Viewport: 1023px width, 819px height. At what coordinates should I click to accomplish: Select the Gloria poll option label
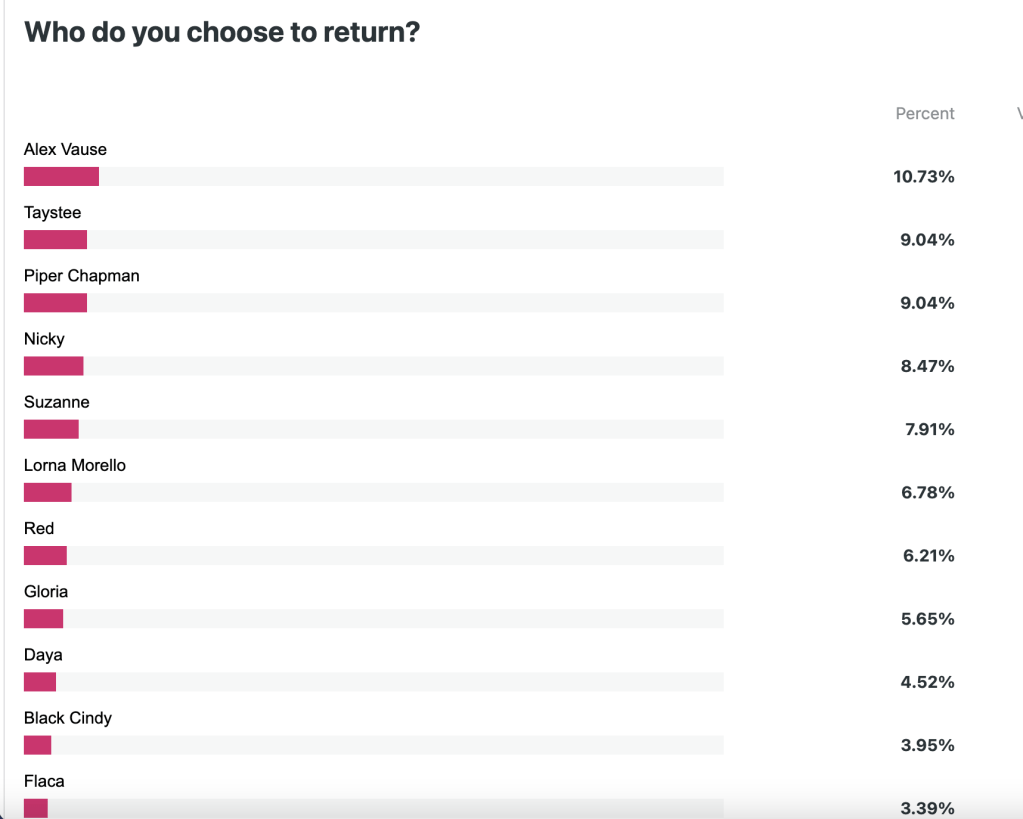click(46, 591)
